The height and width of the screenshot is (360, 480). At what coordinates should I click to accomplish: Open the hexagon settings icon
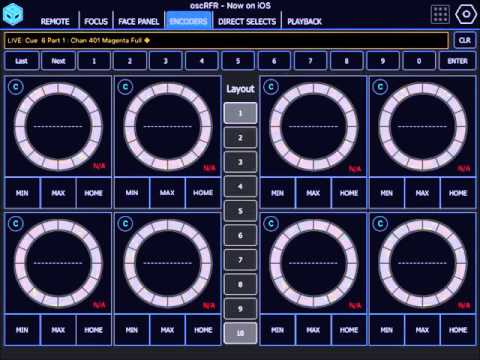[466, 14]
